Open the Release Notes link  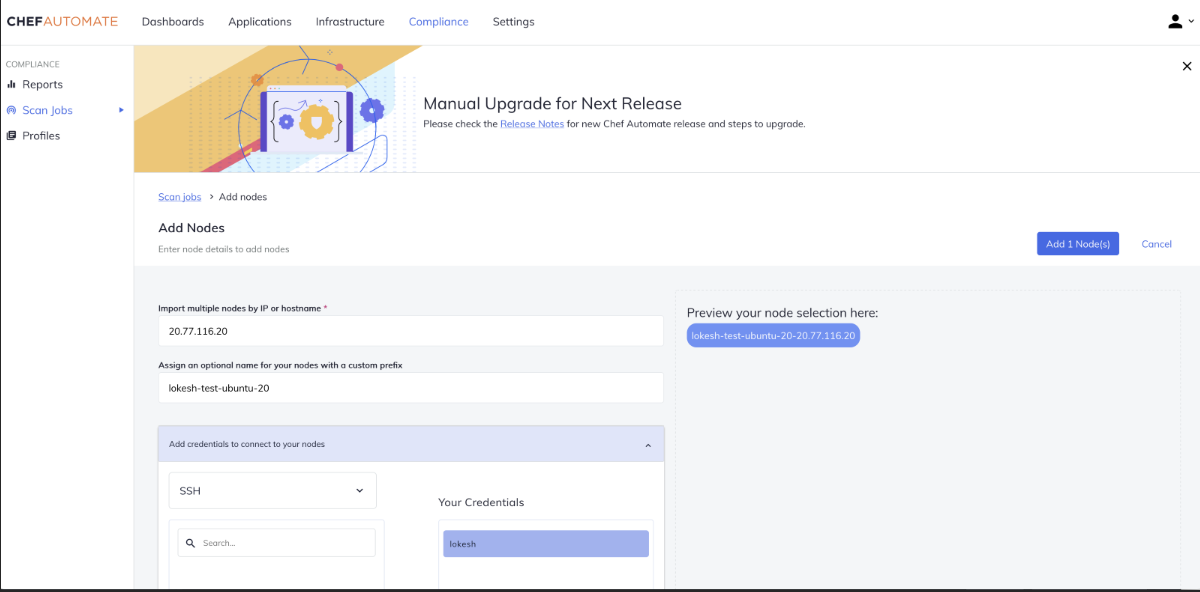(532, 124)
